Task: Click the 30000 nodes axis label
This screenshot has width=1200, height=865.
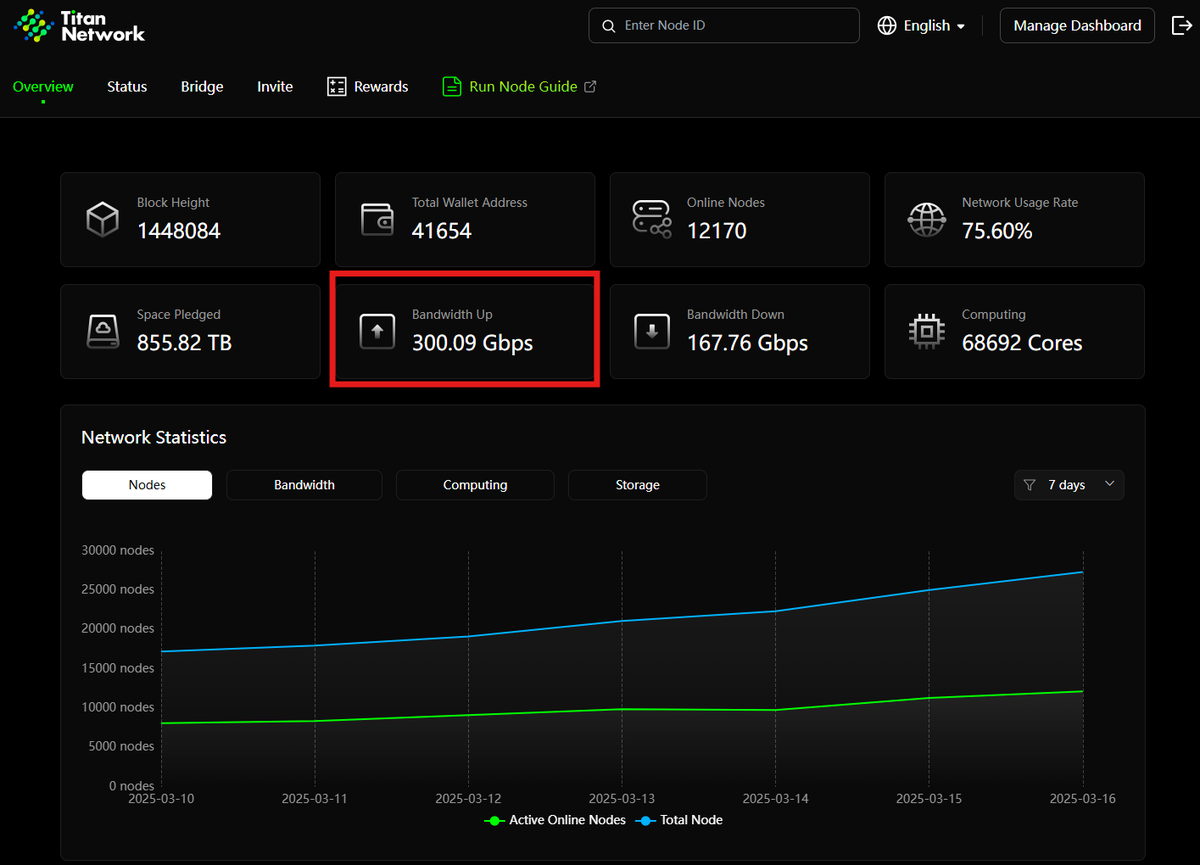Action: (x=118, y=550)
